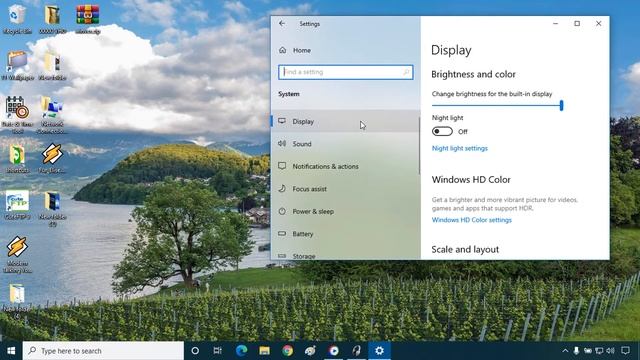Select the WinRAR zip archive desktop icon
The height and width of the screenshot is (360, 640).
coord(88,19)
